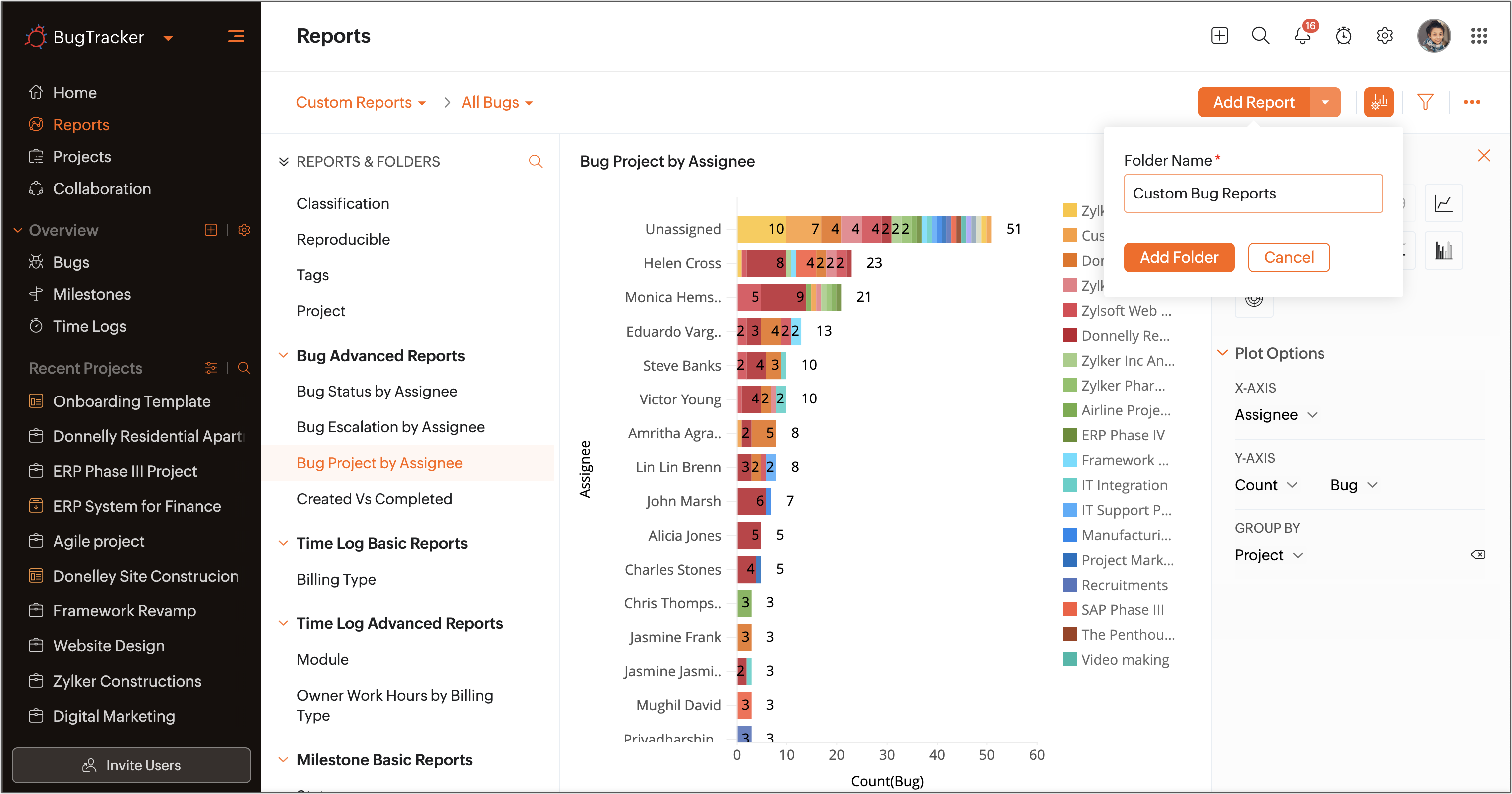Open the notifications bell icon
The image size is (1512, 794).
[1301, 36]
